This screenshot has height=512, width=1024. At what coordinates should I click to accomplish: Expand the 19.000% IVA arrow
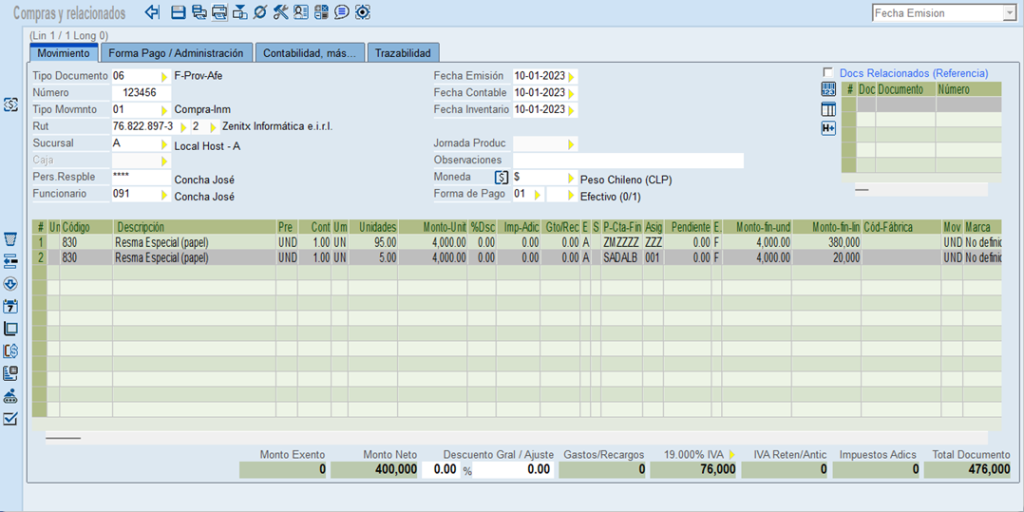pos(731,455)
